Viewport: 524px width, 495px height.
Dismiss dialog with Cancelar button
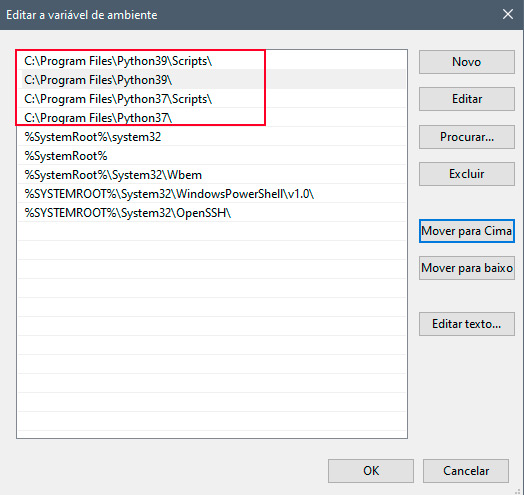(466, 471)
